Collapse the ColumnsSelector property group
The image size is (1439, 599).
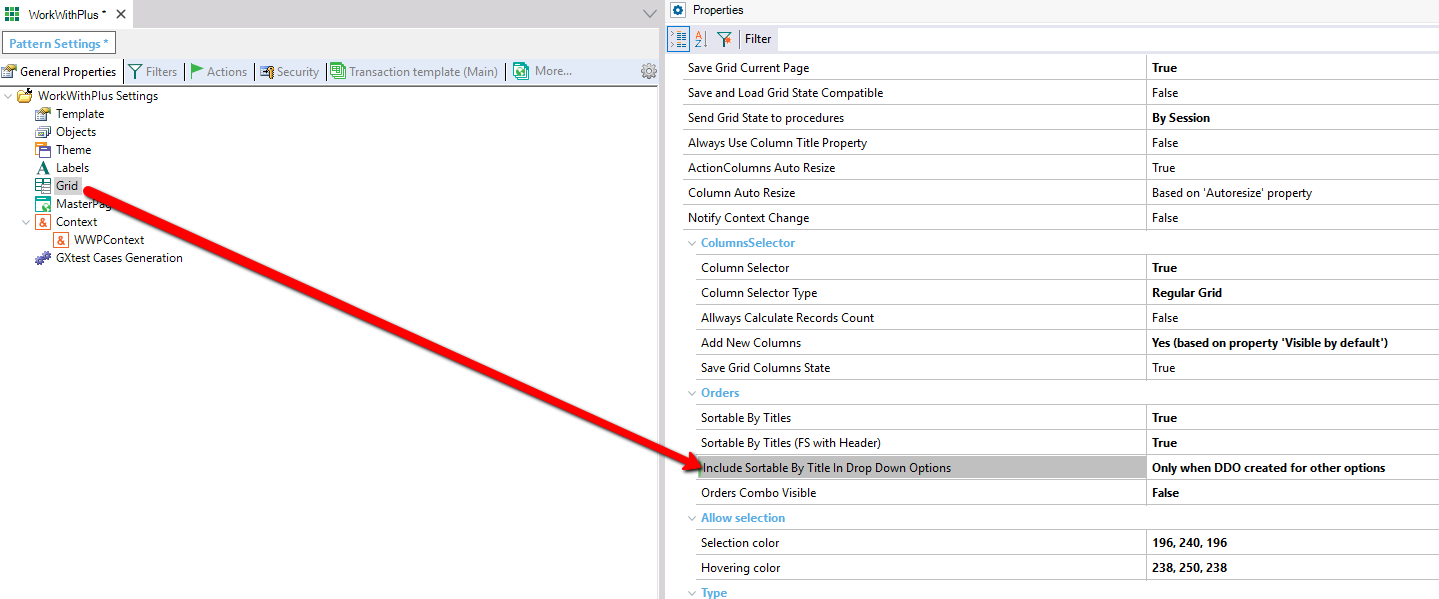[x=692, y=243]
